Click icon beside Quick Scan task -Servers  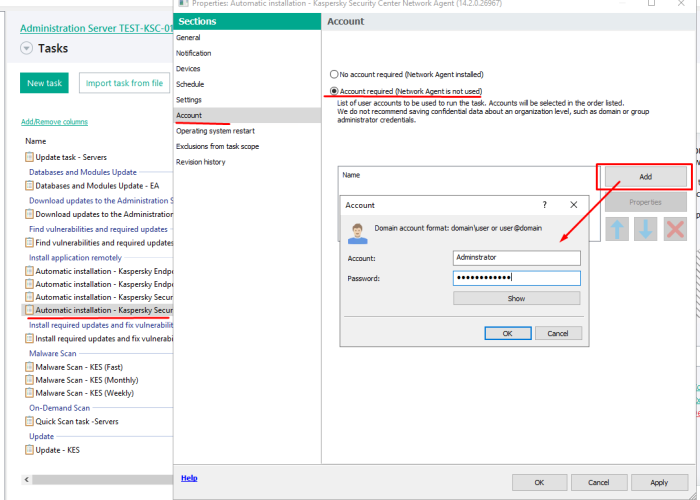pyautogui.click(x=29, y=421)
